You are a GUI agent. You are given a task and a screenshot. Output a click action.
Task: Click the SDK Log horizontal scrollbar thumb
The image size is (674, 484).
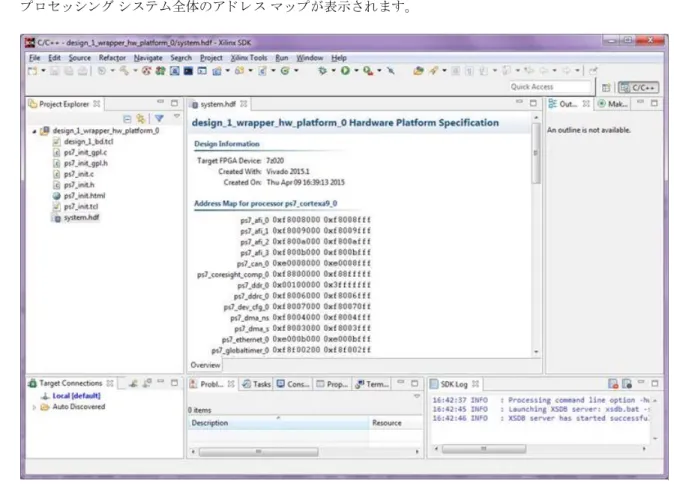[x=484, y=449]
